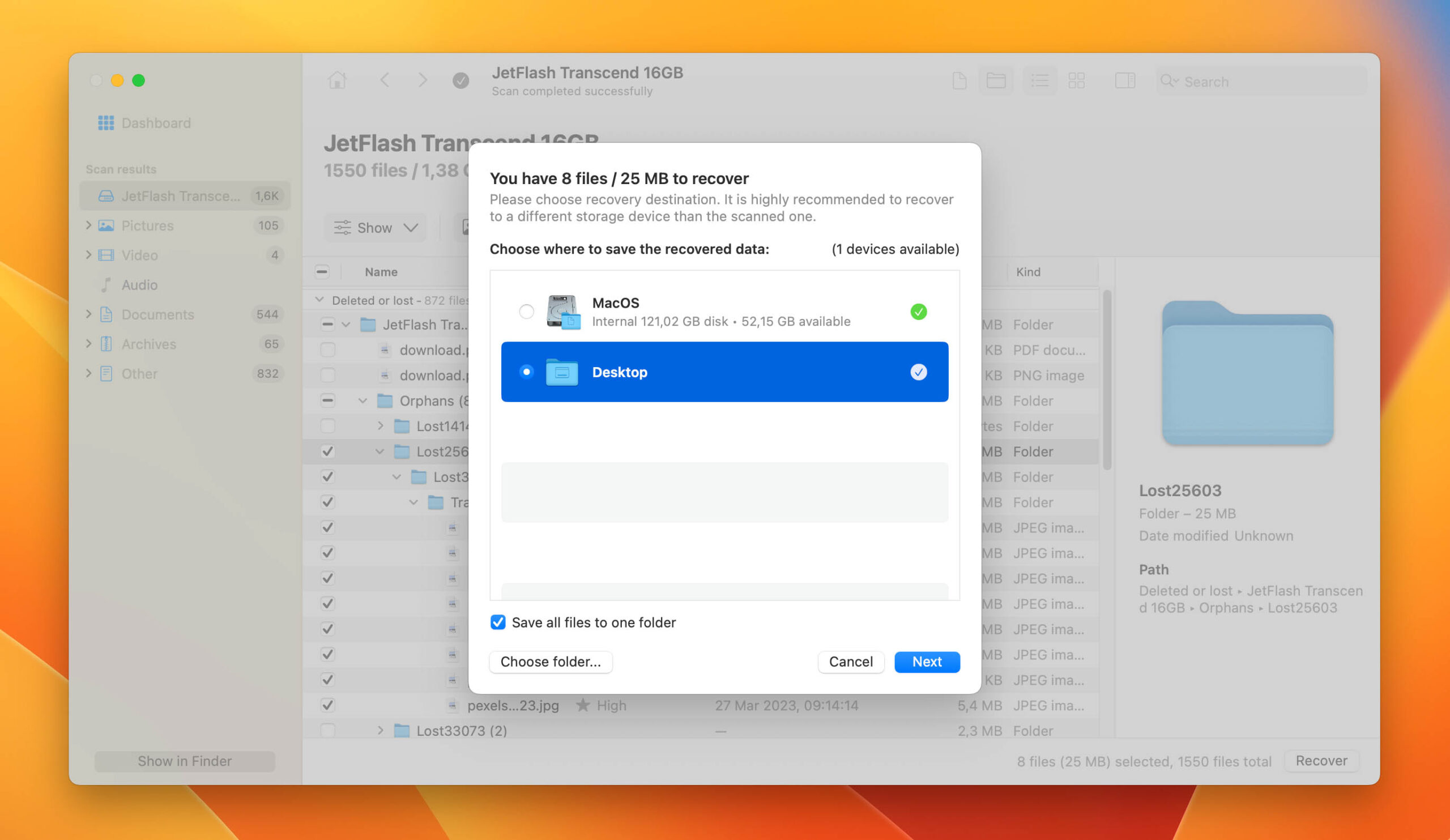Choose folder for recovery destination
The height and width of the screenshot is (840, 1450).
[x=550, y=661]
